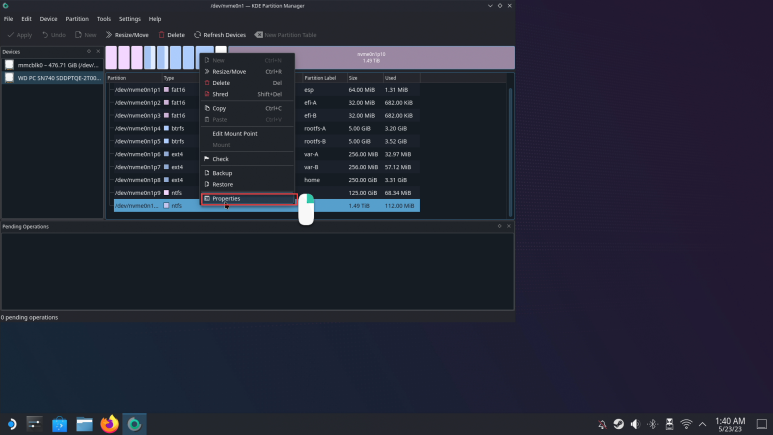This screenshot has width=773, height=435.
Task: Select the mmcblk0 476.71 GiB device
Action: pyautogui.click(x=52, y=65)
